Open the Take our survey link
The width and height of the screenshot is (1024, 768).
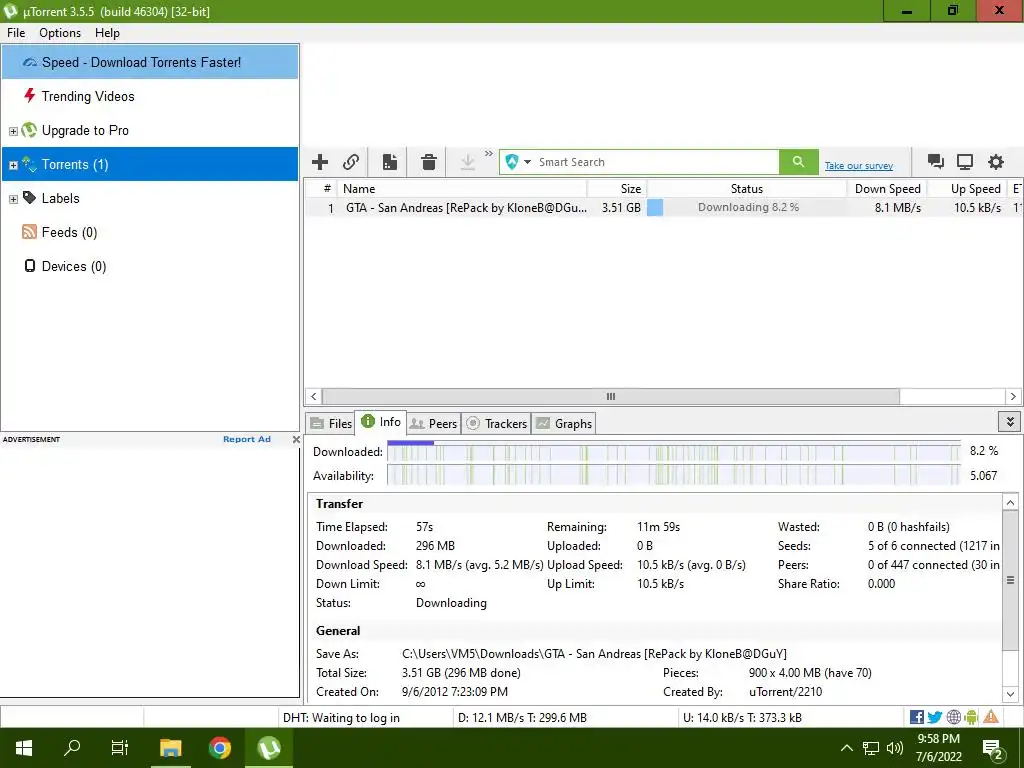(x=859, y=166)
